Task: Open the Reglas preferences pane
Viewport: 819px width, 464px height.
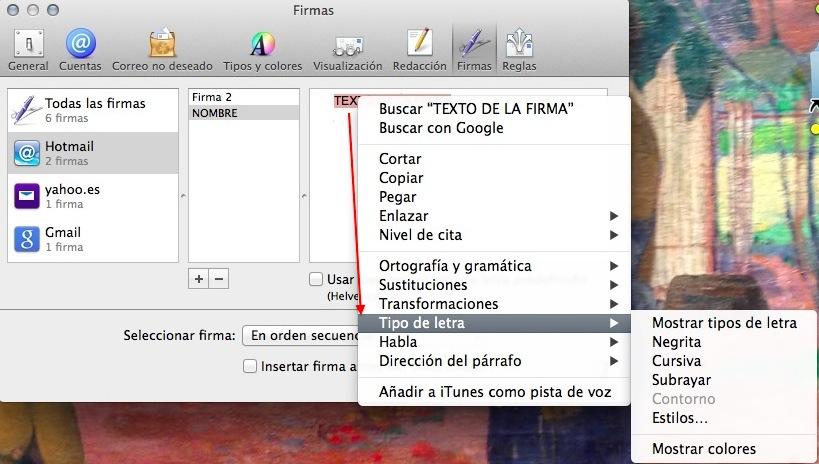Action: coord(519,49)
